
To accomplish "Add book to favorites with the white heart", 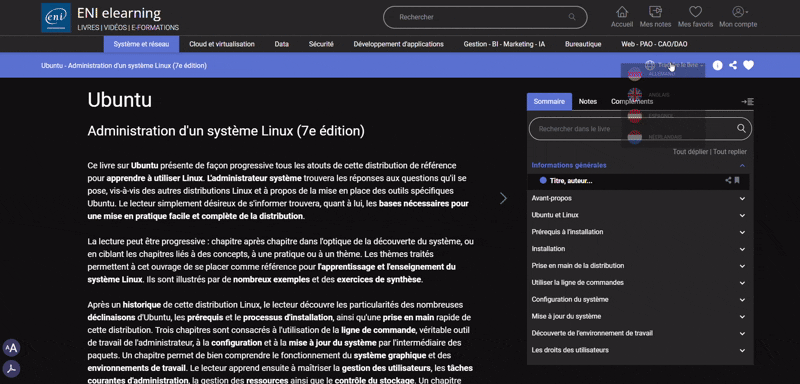I will (x=748, y=65).
